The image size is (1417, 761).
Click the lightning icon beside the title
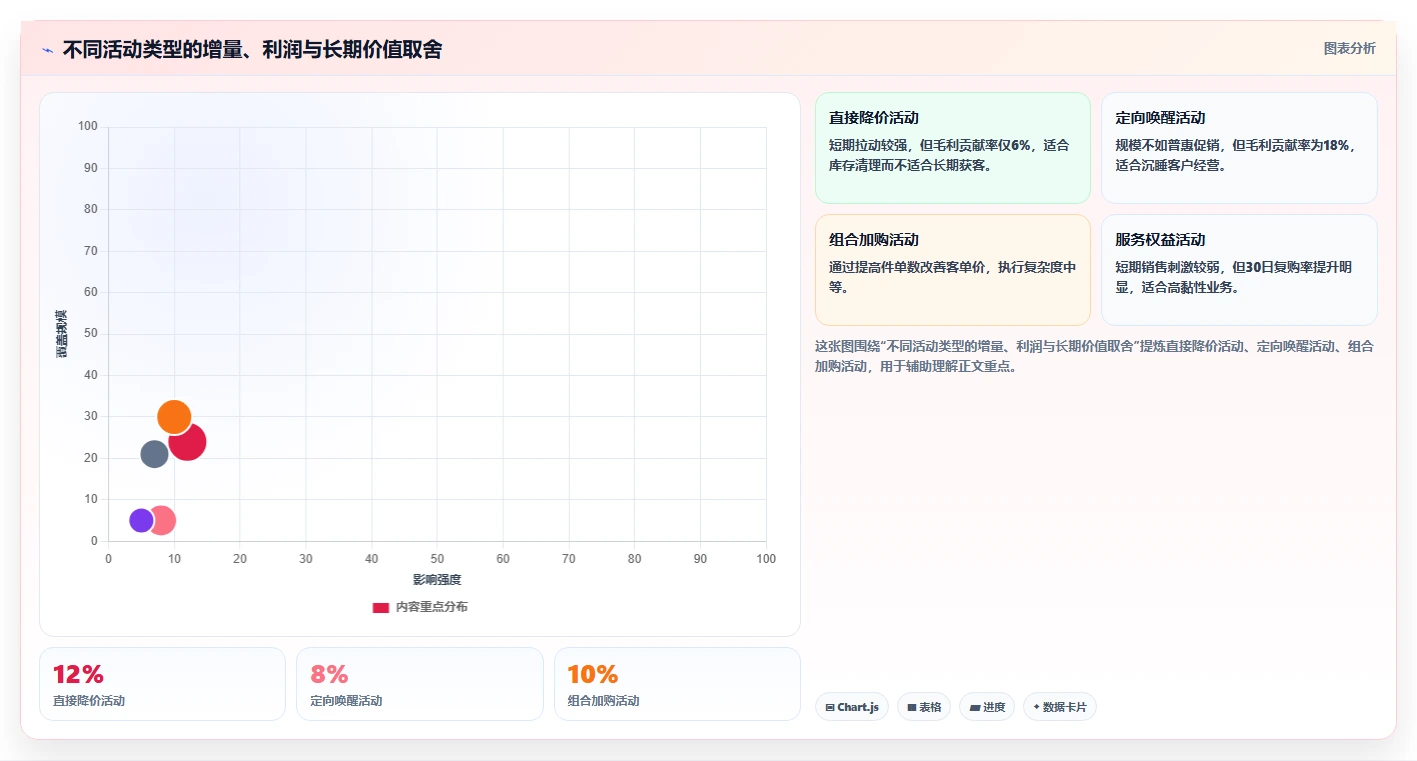[x=48, y=50]
